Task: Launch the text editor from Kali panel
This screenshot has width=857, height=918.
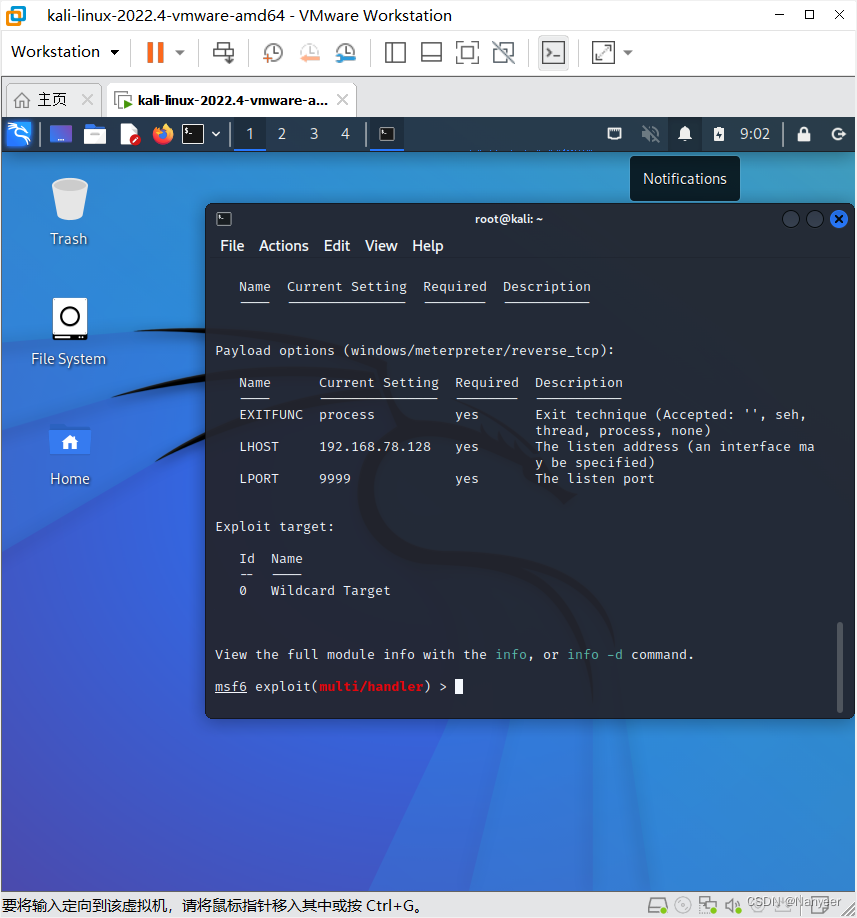Action: point(129,134)
